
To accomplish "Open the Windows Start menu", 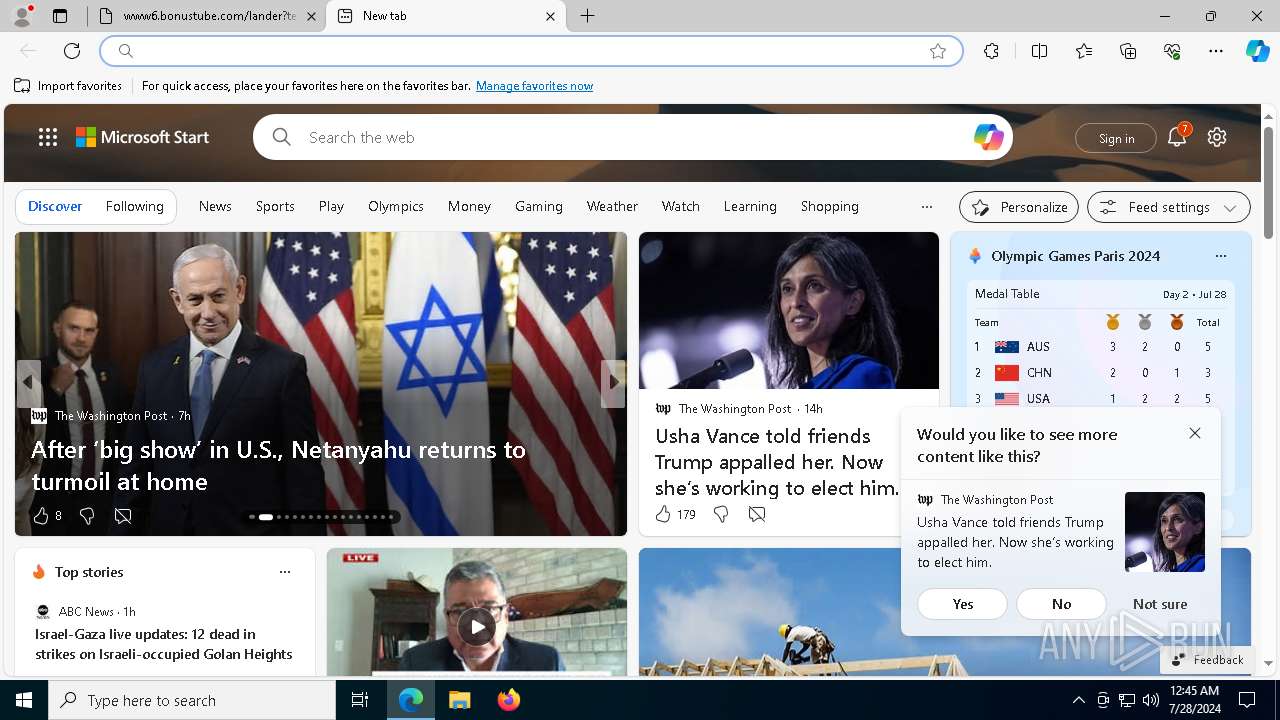I will point(24,700).
